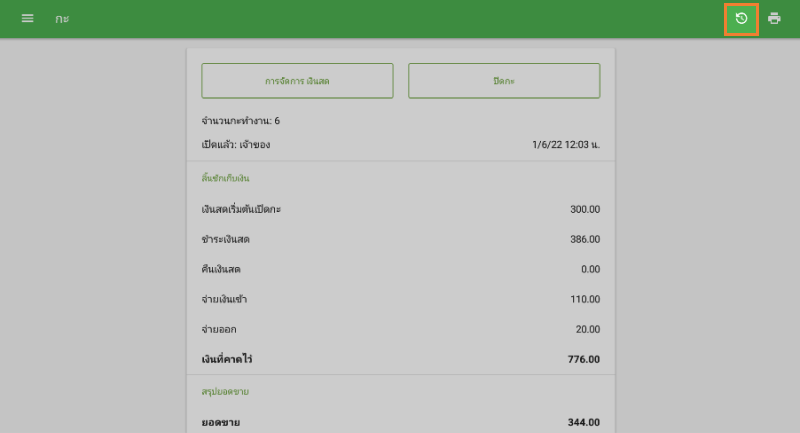800x433 pixels.
Task: Click the 1/6/22 12:03 น. timestamp
Action: [x=566, y=145]
